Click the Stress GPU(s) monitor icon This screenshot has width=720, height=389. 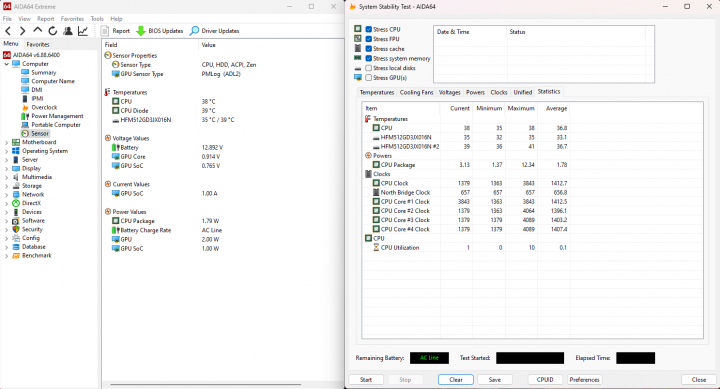(x=358, y=77)
